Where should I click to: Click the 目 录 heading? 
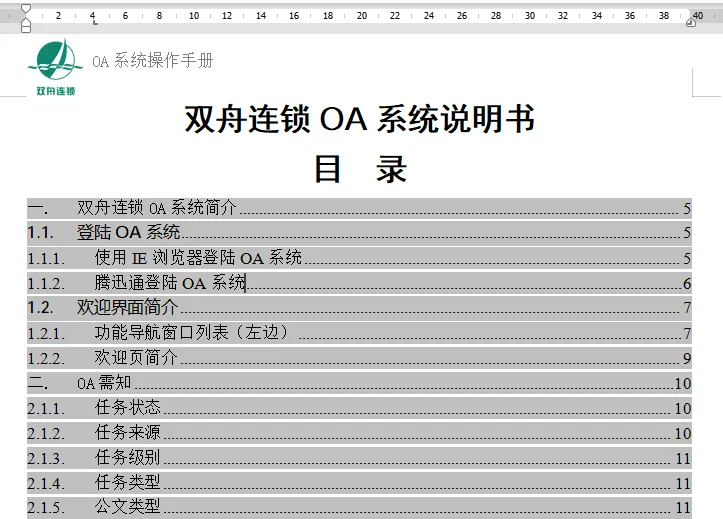coord(360,169)
